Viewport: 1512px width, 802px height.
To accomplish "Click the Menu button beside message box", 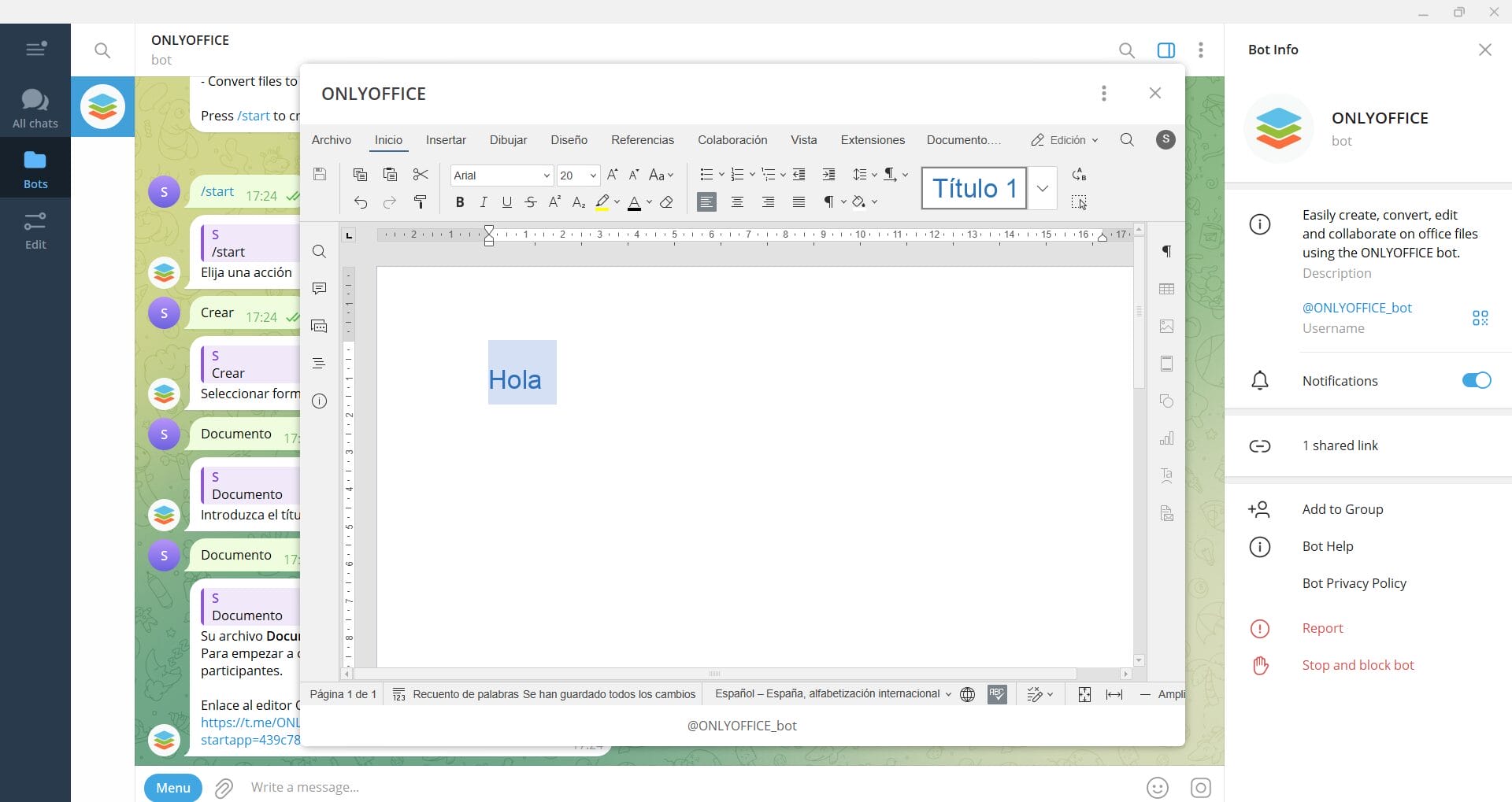I will 173,788.
